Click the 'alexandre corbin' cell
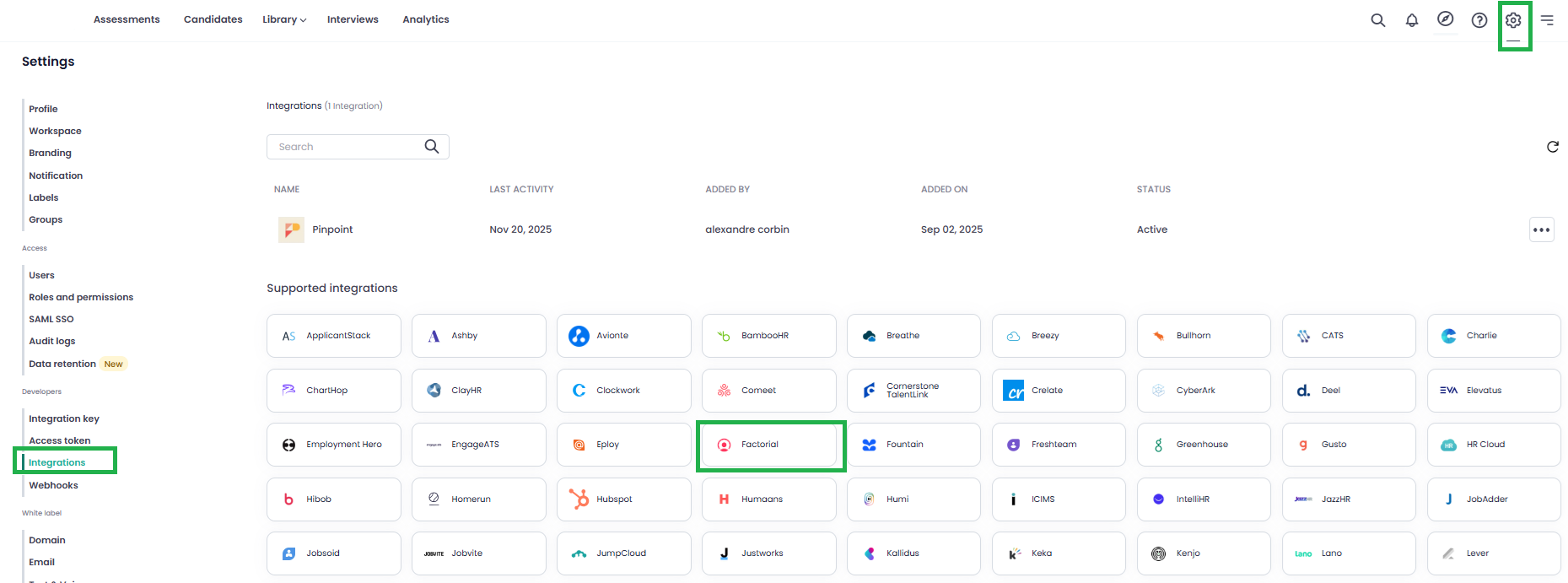This screenshot has width=1568, height=583. pyautogui.click(x=747, y=229)
